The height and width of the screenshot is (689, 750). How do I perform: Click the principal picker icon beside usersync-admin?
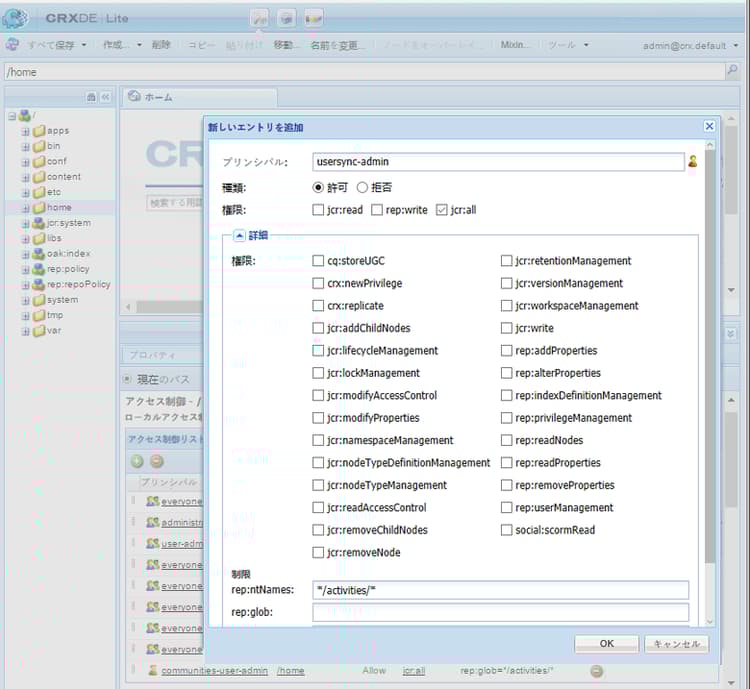pos(692,161)
